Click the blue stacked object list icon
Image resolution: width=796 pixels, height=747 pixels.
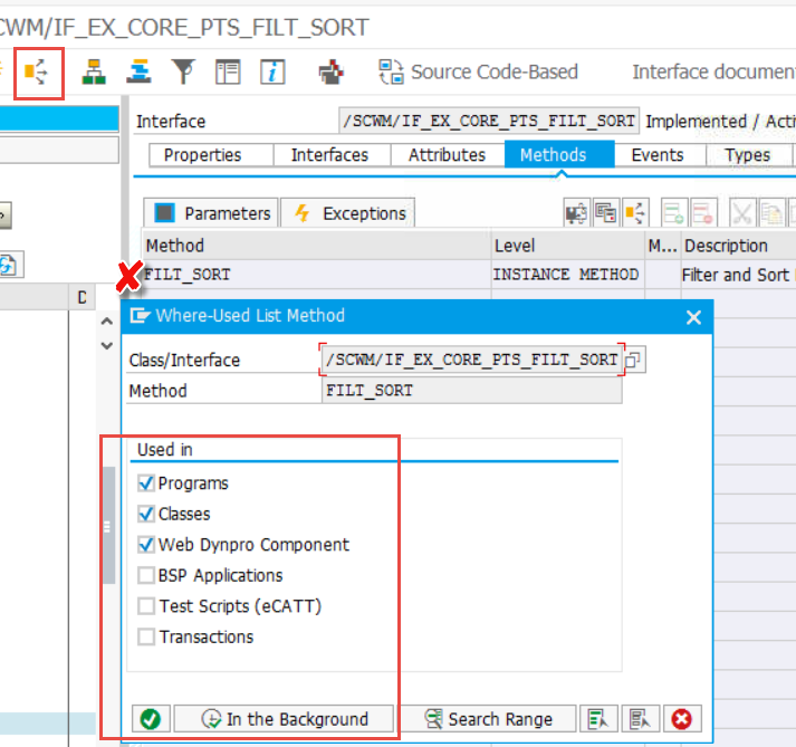[x=139, y=72]
